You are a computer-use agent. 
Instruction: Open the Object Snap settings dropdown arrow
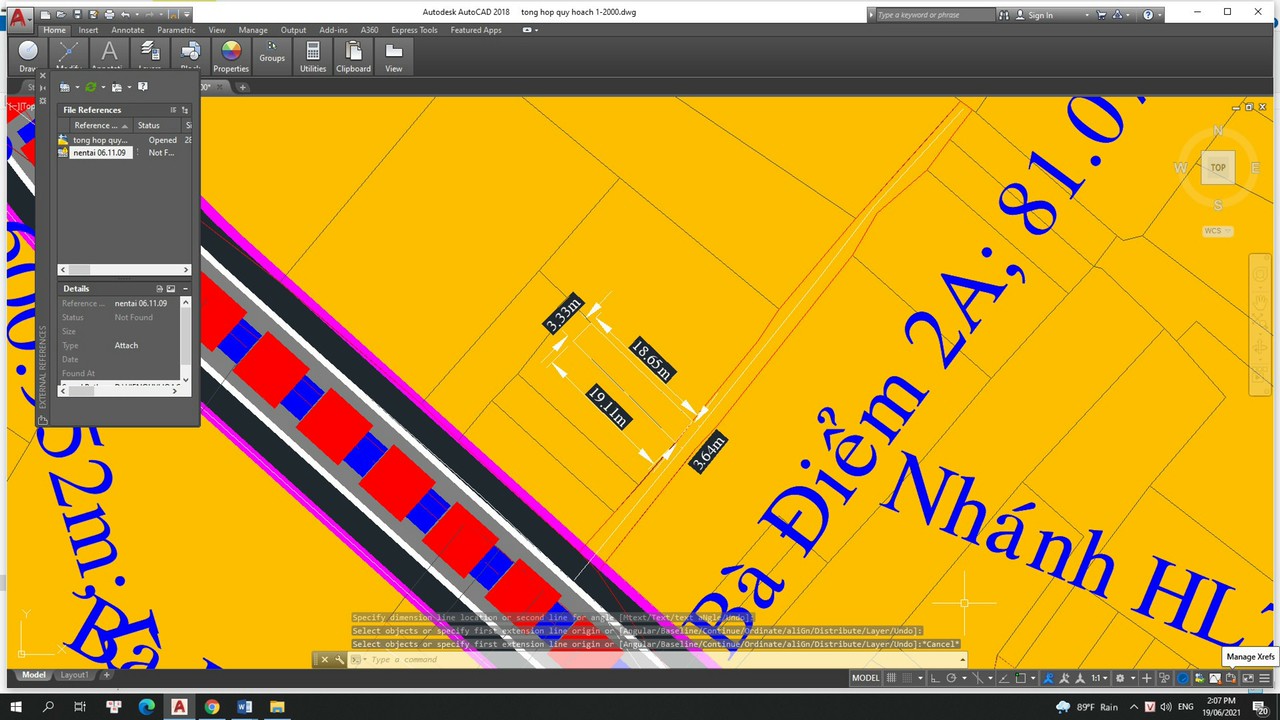[1033, 678]
